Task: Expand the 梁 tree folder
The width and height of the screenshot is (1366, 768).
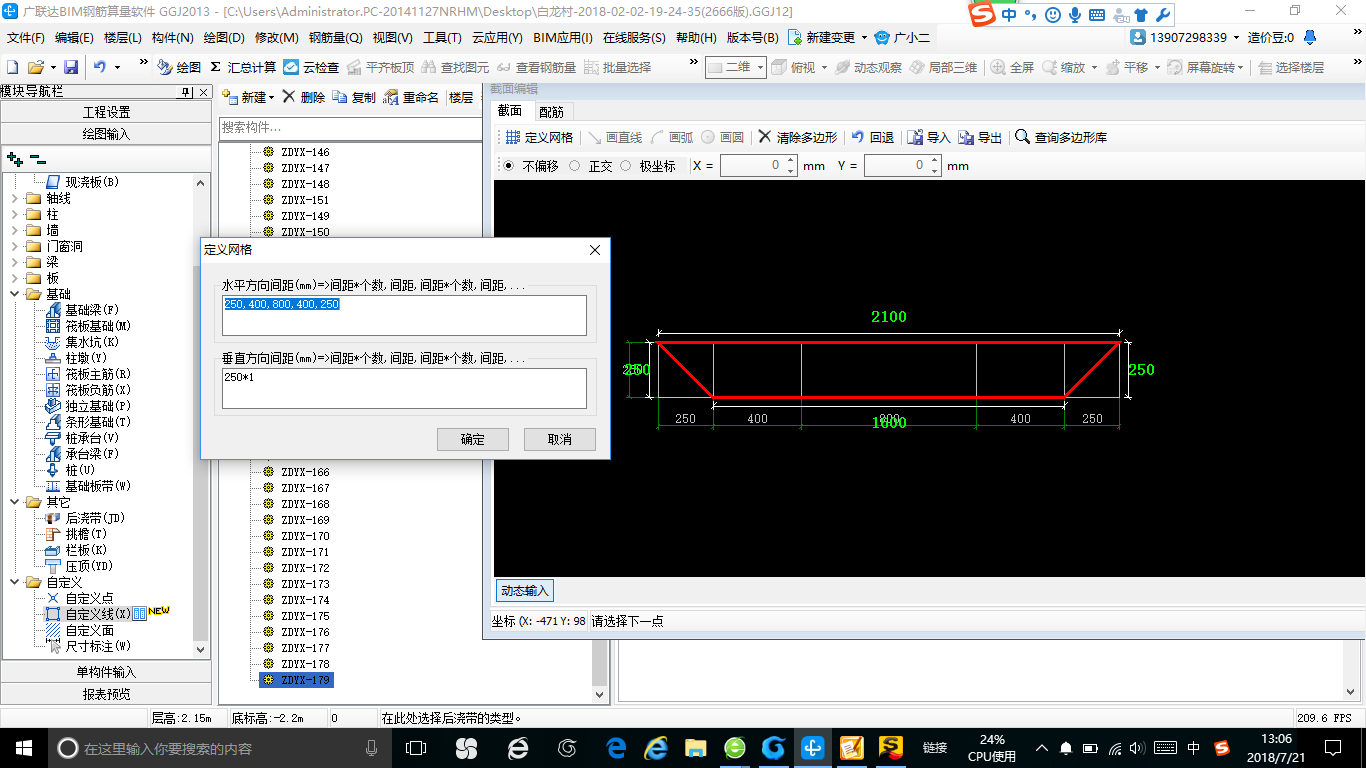Action: [15, 262]
